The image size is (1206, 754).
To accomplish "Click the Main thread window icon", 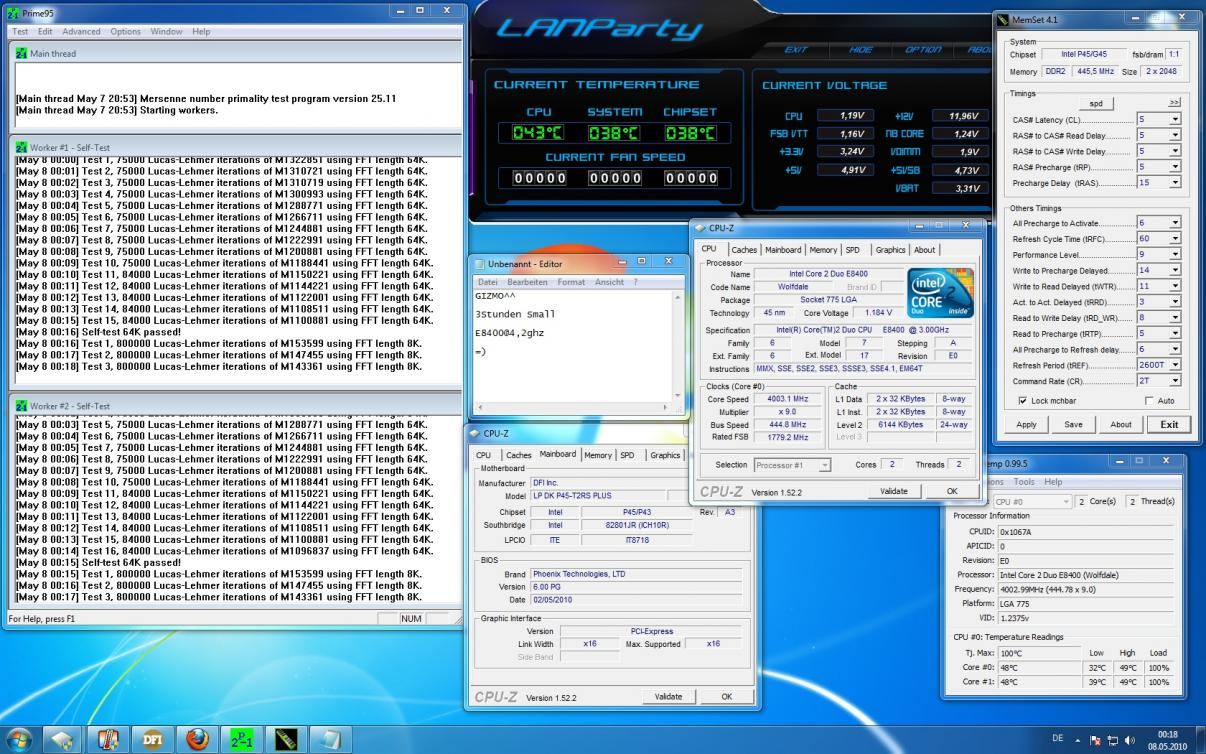I will tap(22, 53).
